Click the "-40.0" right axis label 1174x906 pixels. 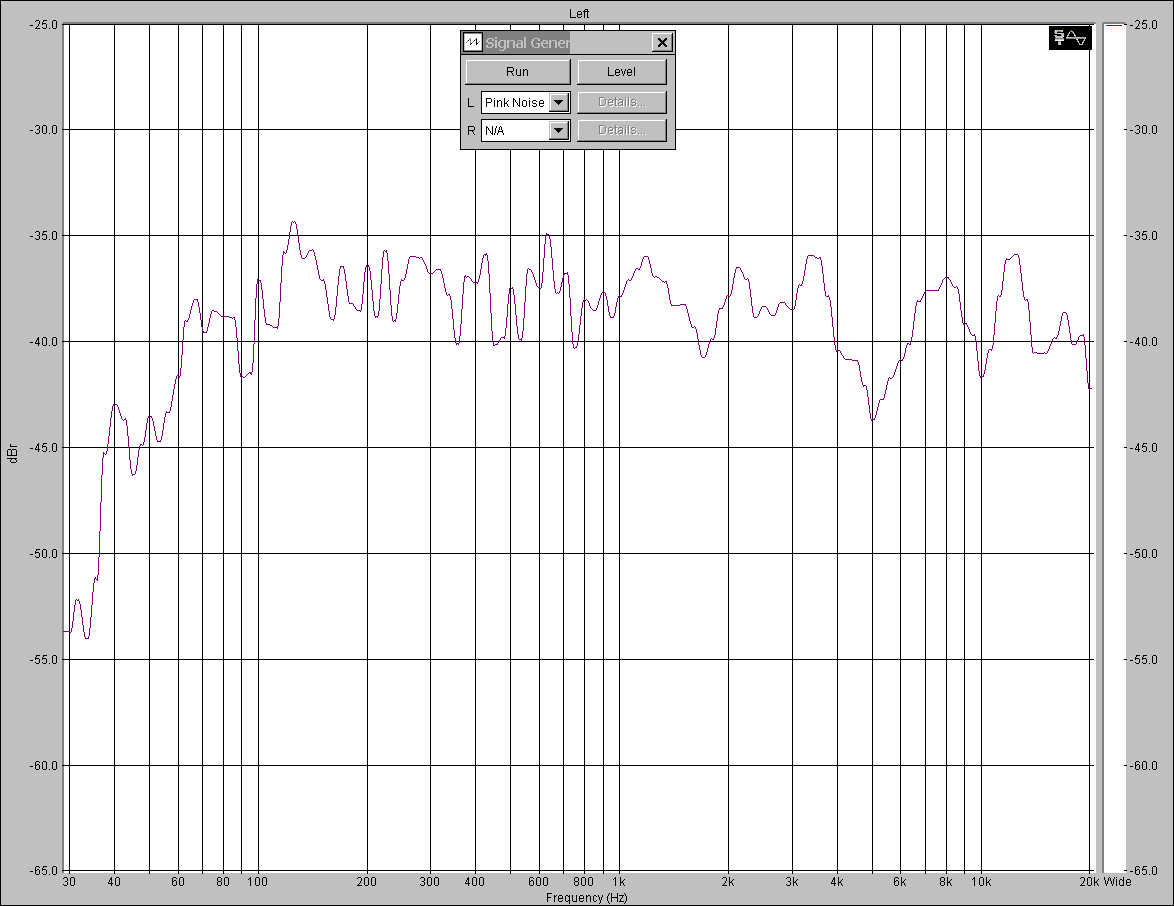click(1142, 341)
